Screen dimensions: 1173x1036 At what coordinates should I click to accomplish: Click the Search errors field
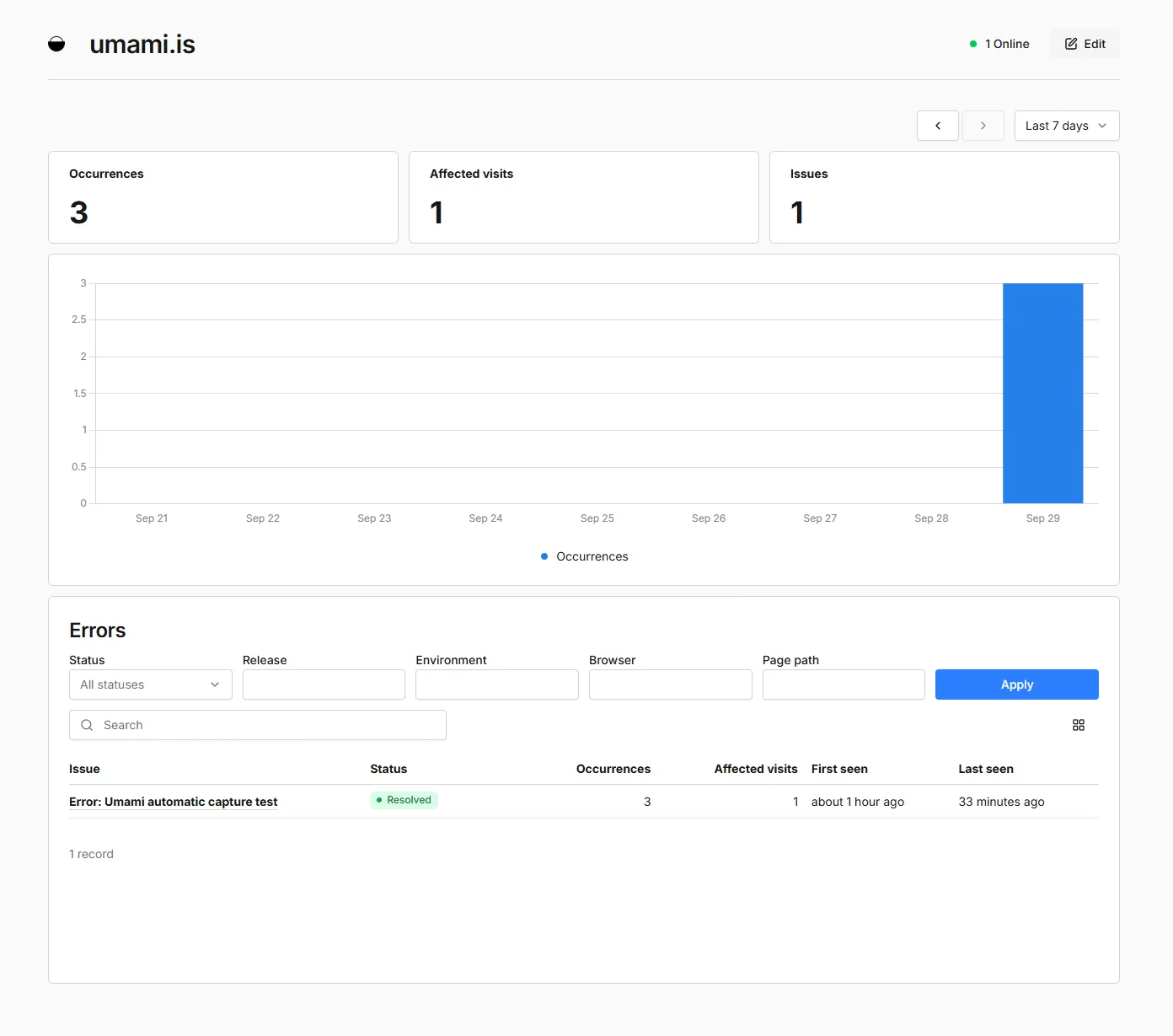(x=258, y=725)
